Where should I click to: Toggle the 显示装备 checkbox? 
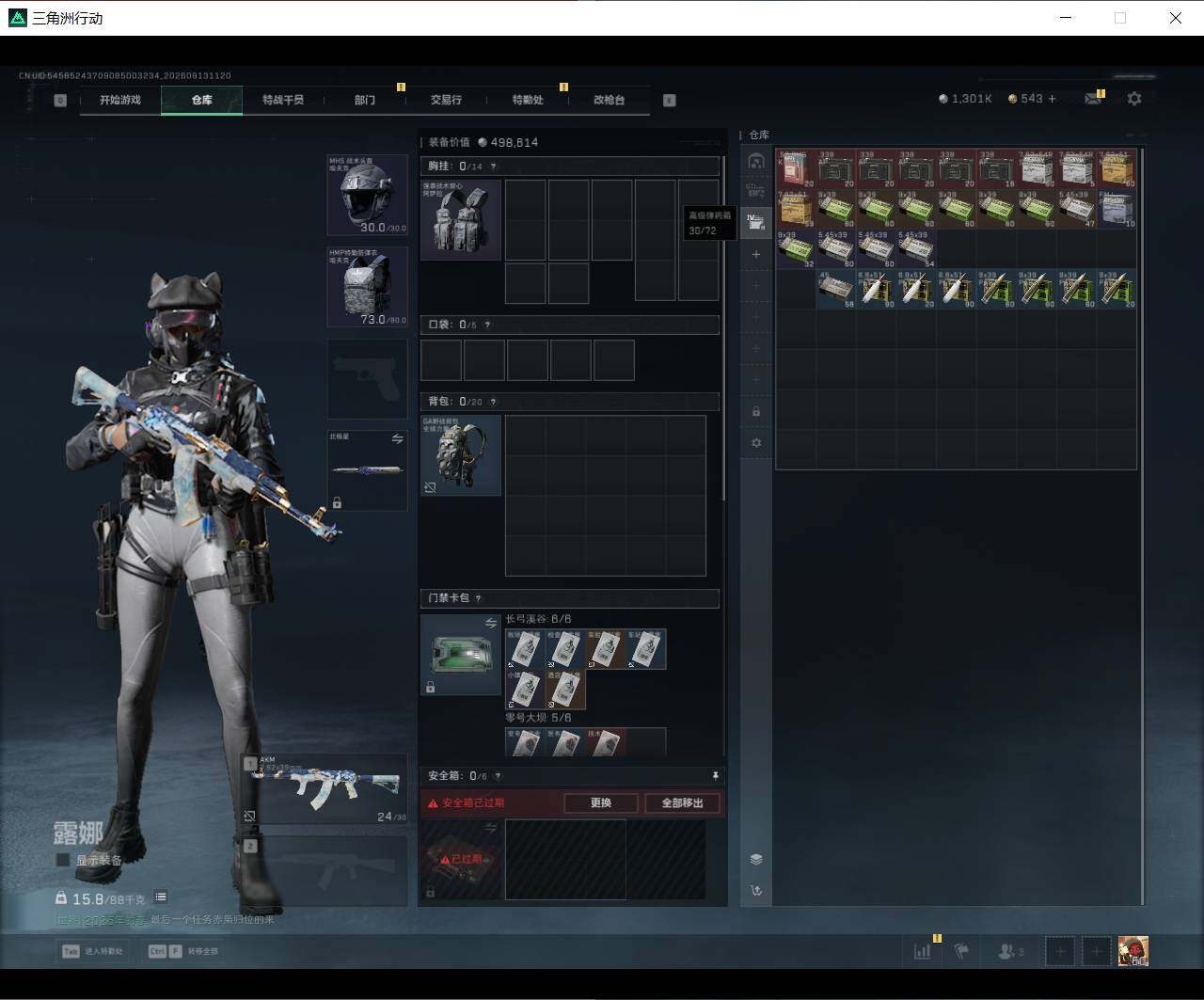coord(63,860)
